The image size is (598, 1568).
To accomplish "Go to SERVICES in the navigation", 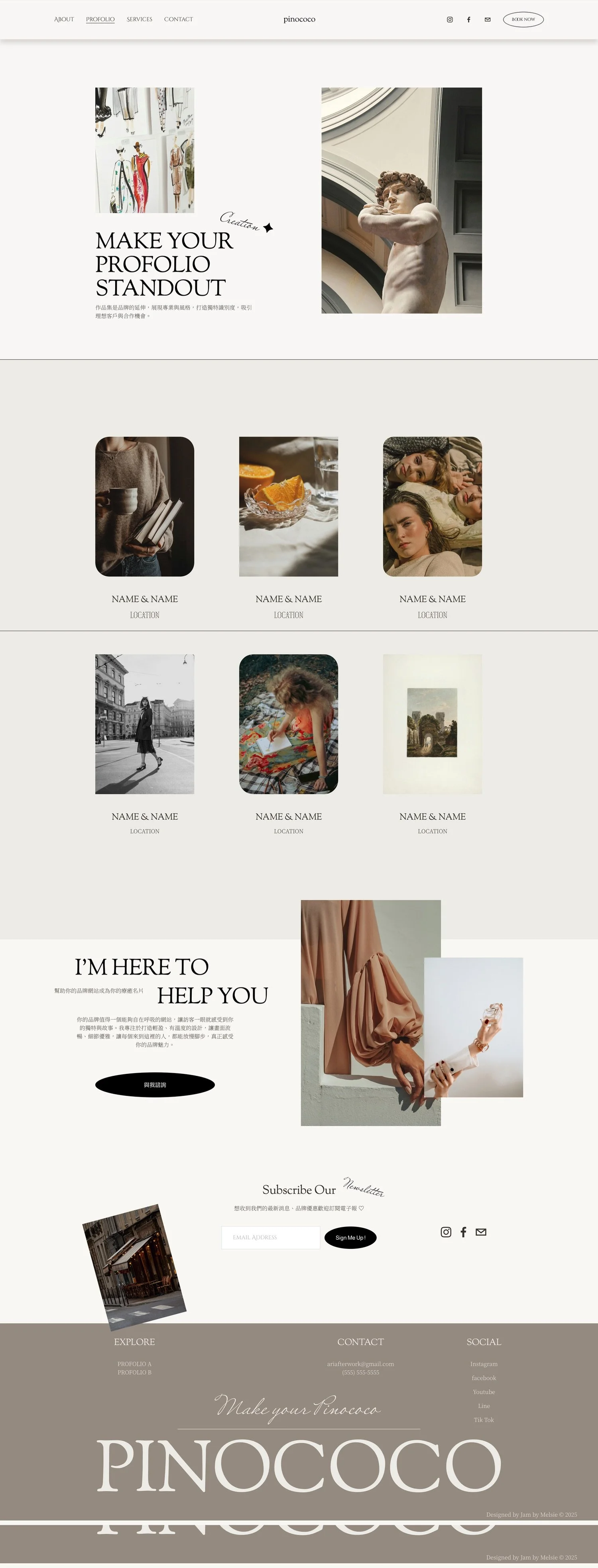I will [x=140, y=20].
